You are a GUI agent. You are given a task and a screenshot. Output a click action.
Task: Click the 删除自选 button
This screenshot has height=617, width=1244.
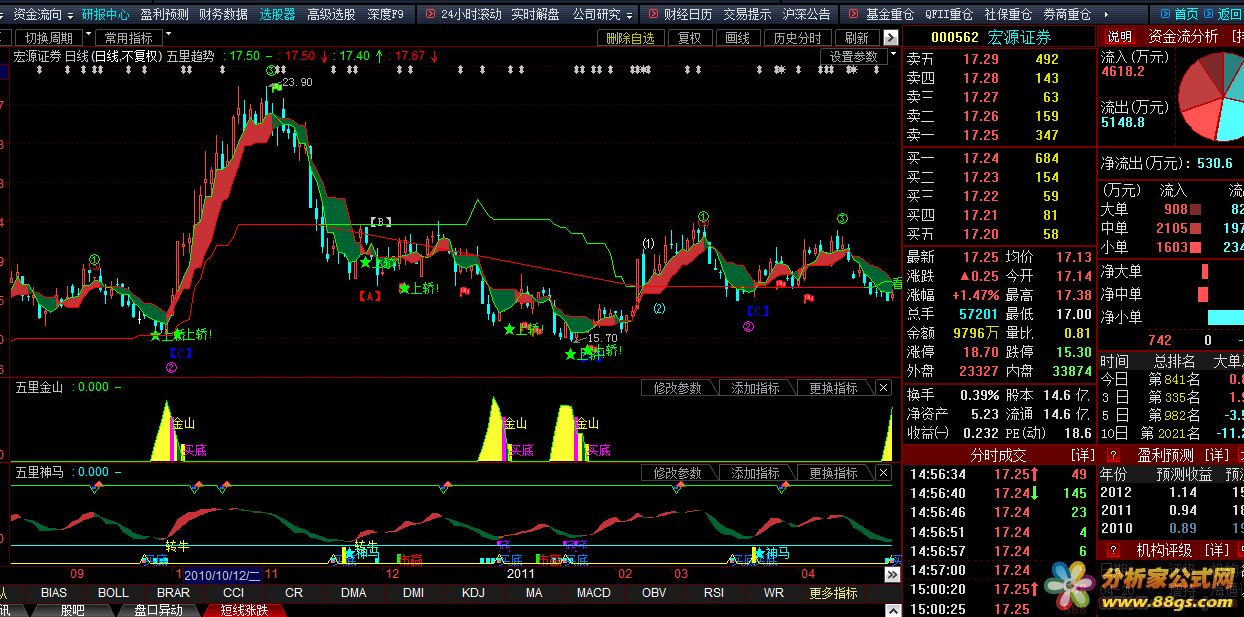click(630, 38)
